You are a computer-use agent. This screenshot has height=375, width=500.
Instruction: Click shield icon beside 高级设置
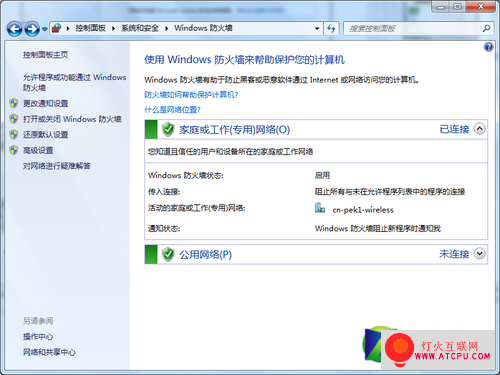click(x=14, y=150)
